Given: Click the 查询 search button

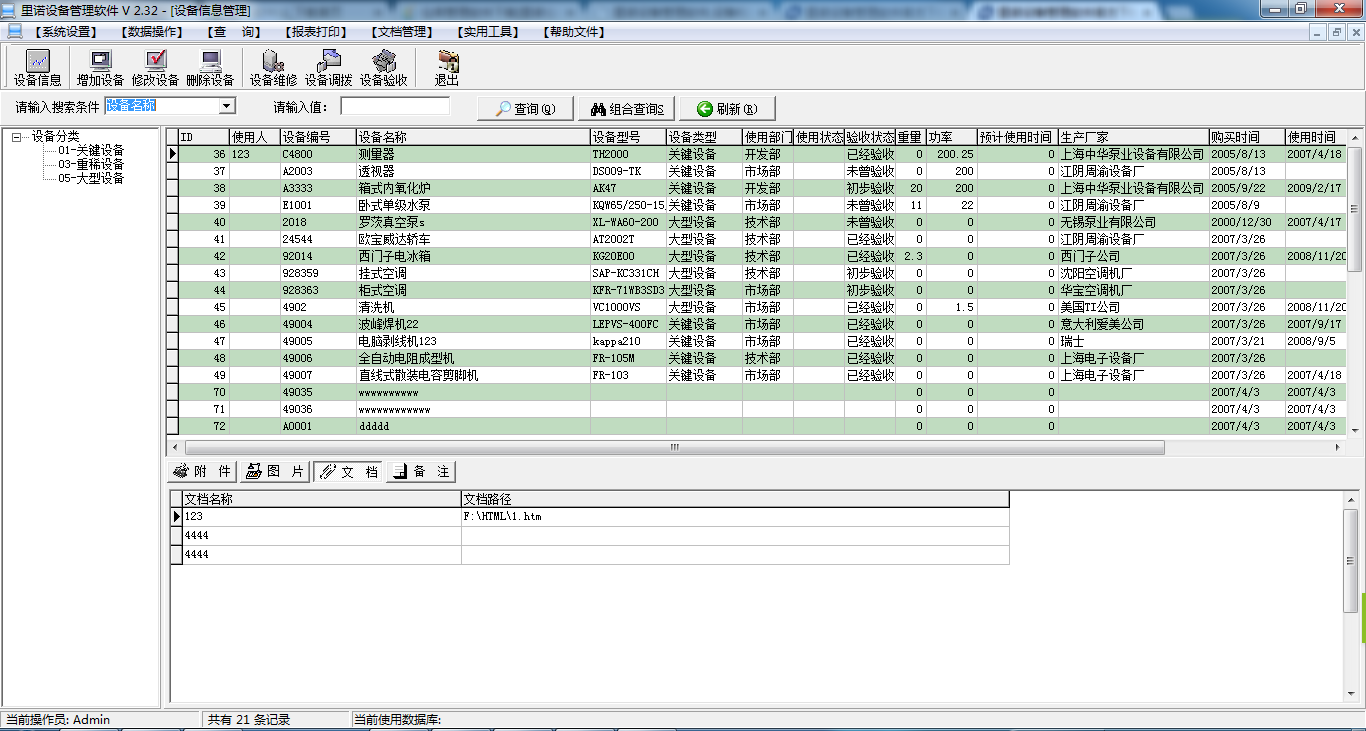Looking at the screenshot, I should (x=525, y=109).
